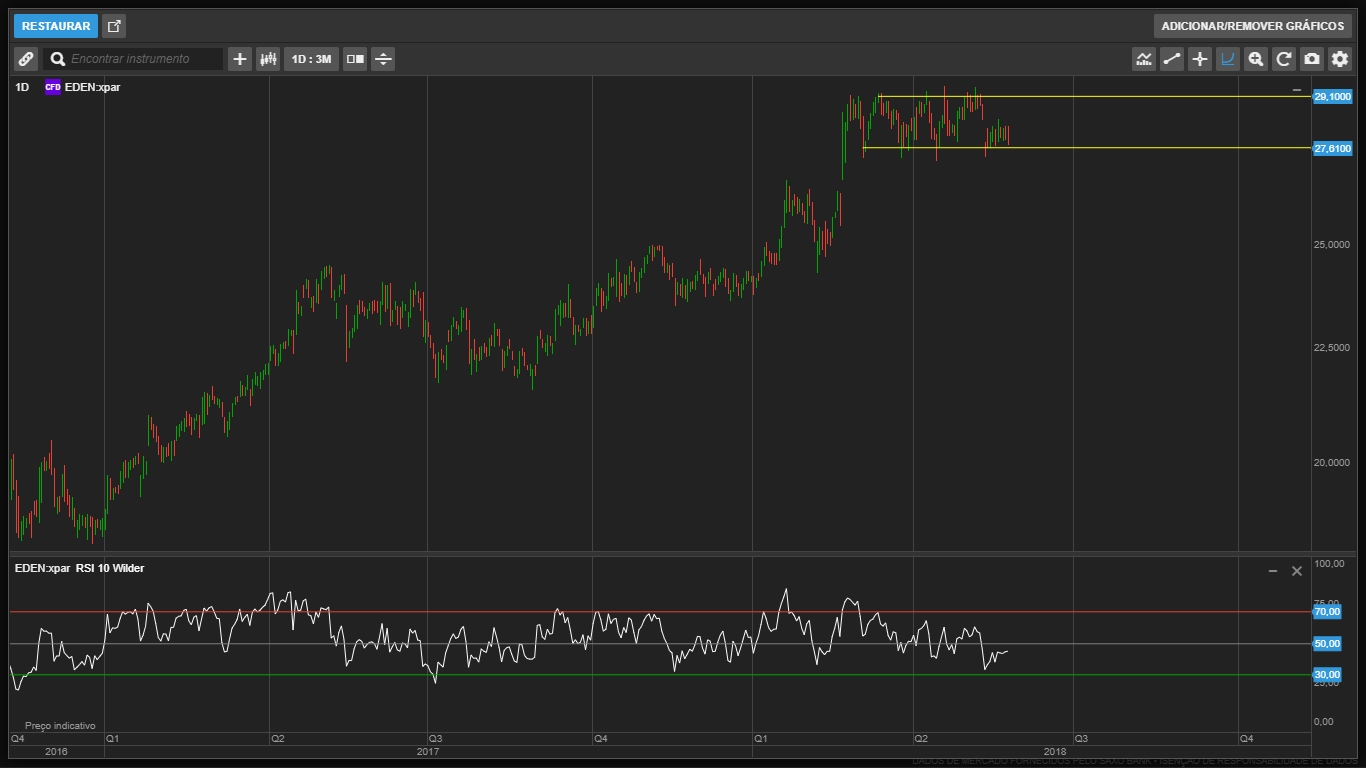The image size is (1366, 768).
Task: Open the candlestick chart type selector
Action: [268, 59]
